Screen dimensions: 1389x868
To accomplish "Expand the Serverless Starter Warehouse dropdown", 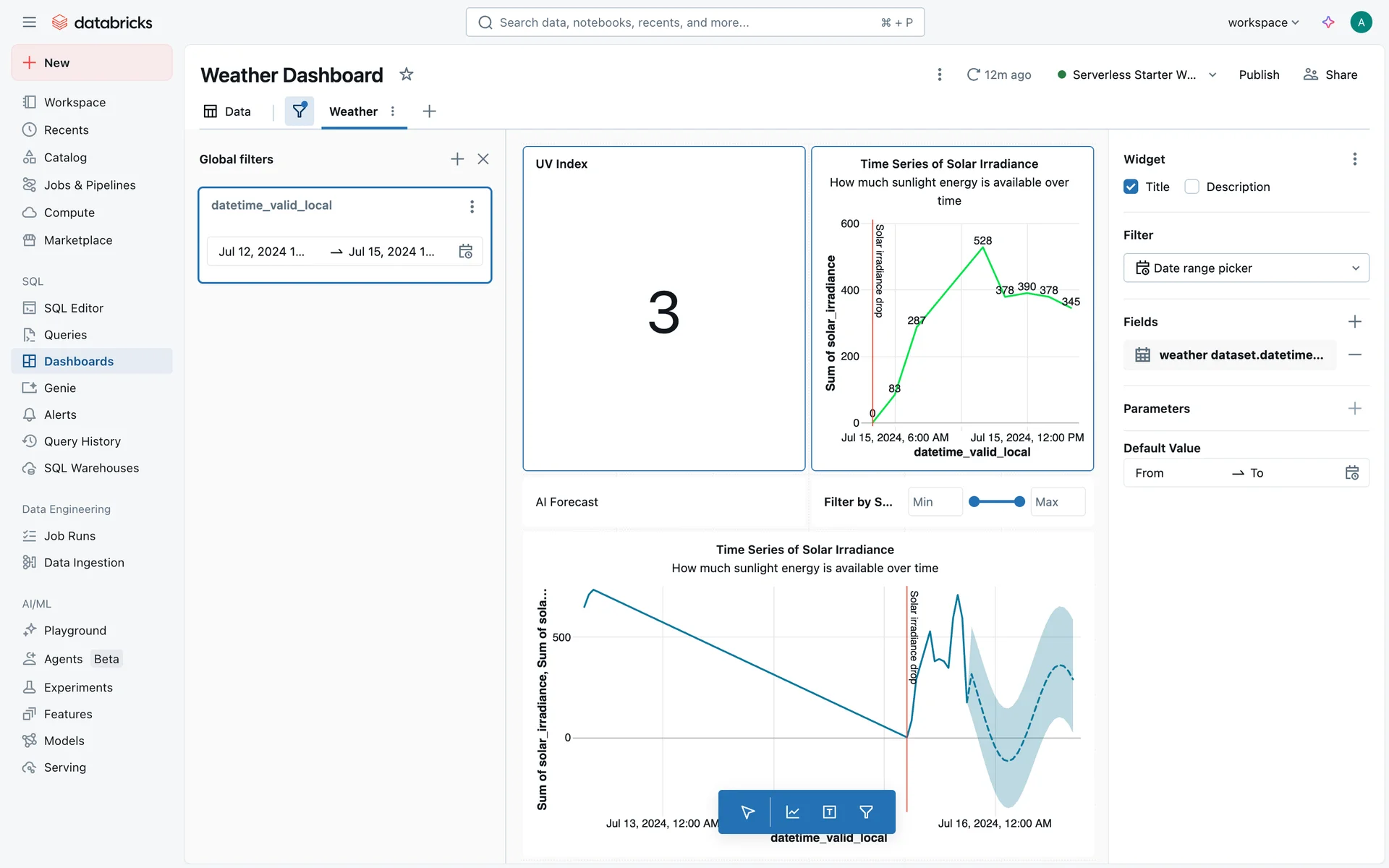I will tap(1212, 75).
